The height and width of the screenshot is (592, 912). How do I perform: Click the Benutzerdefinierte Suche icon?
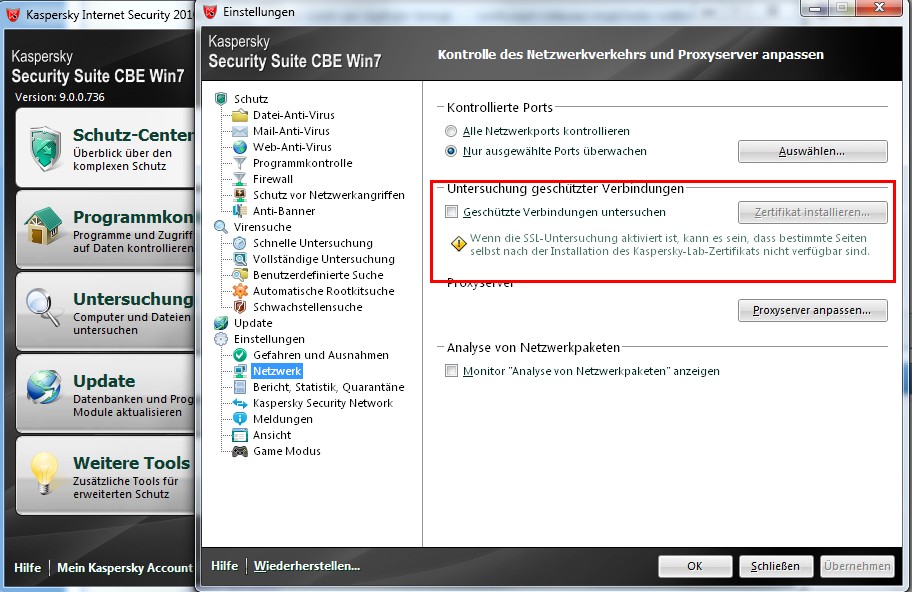240,275
